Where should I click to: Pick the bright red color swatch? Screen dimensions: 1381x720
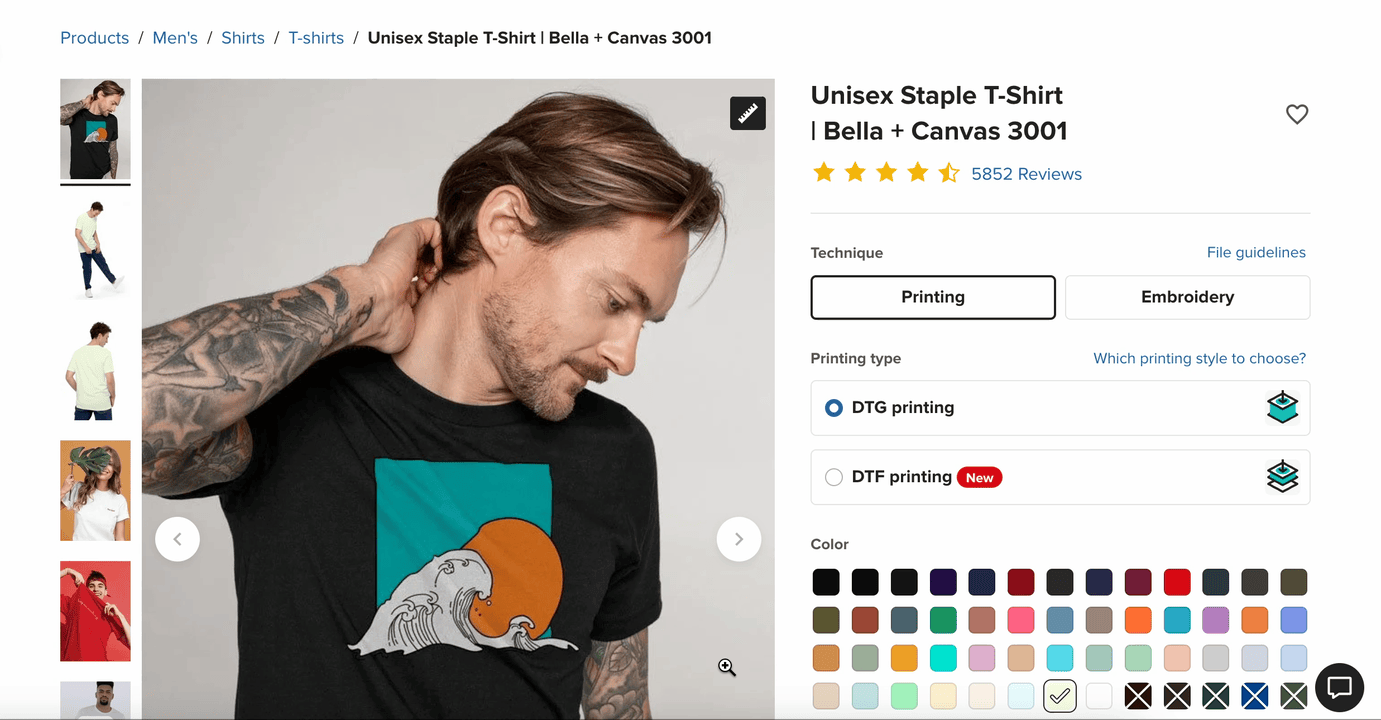pos(1177,582)
